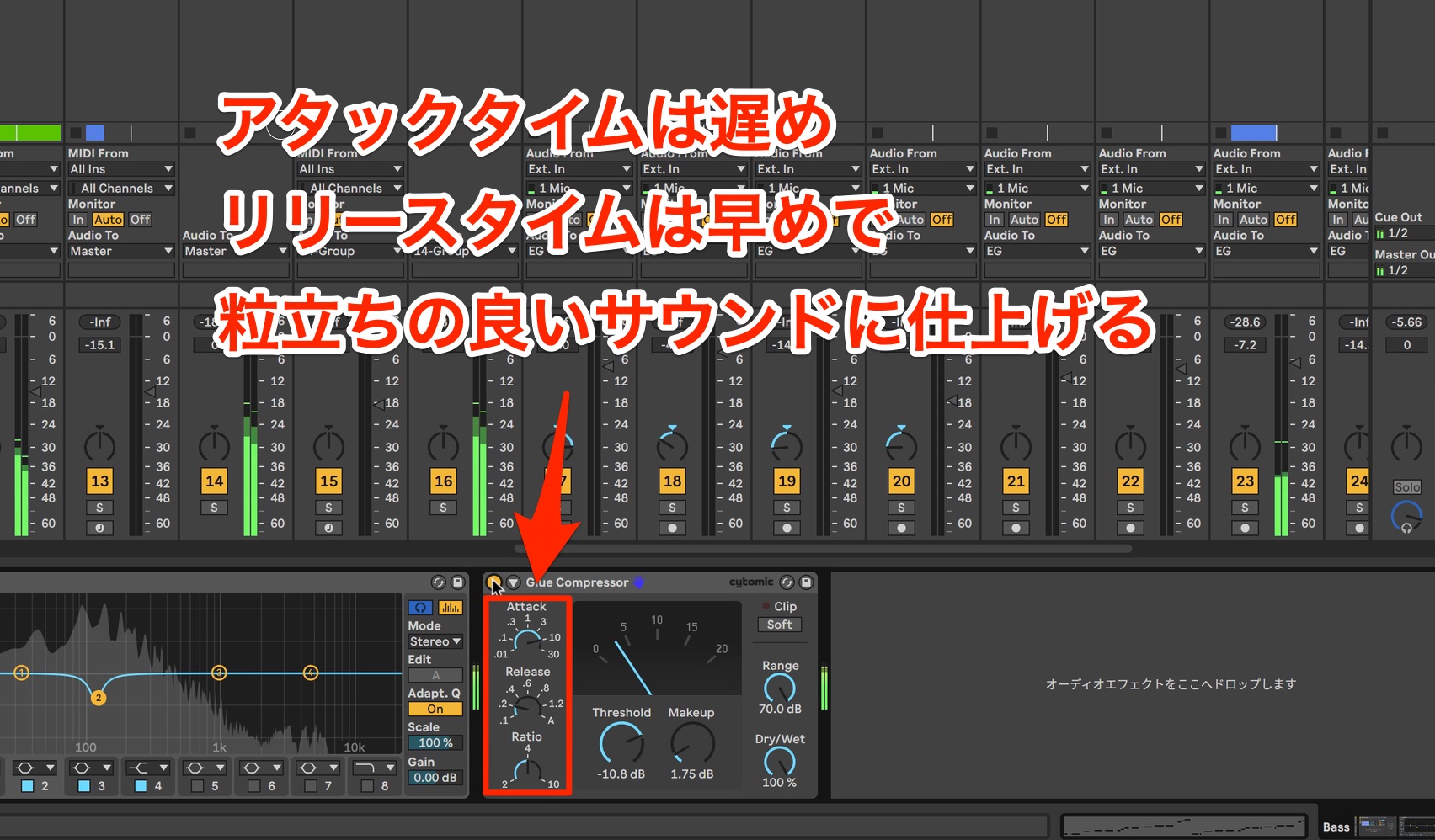Open EQ Eight Stereo mode dropdown
The height and width of the screenshot is (840, 1435).
435,641
